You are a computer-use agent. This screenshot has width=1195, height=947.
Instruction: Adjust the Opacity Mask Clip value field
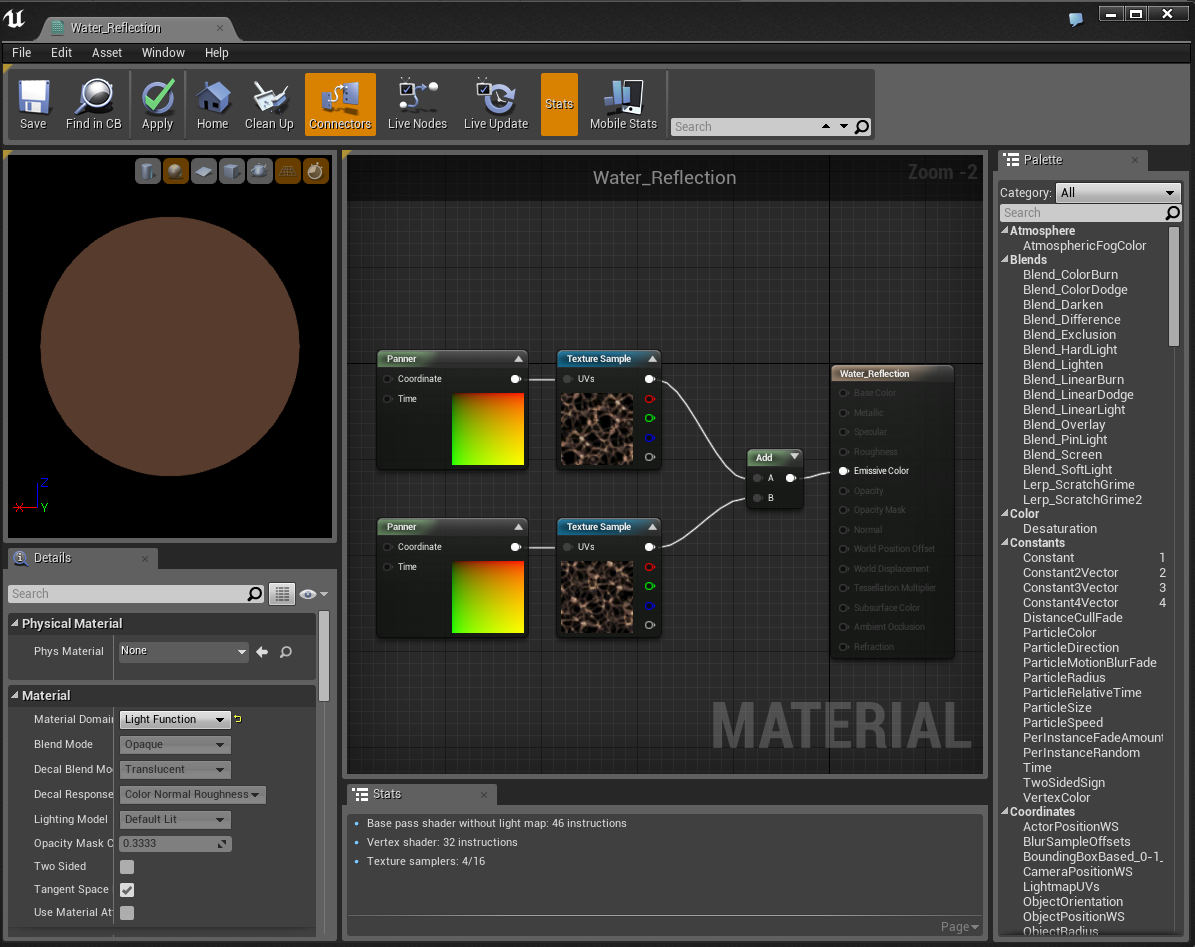pyautogui.click(x=175, y=843)
